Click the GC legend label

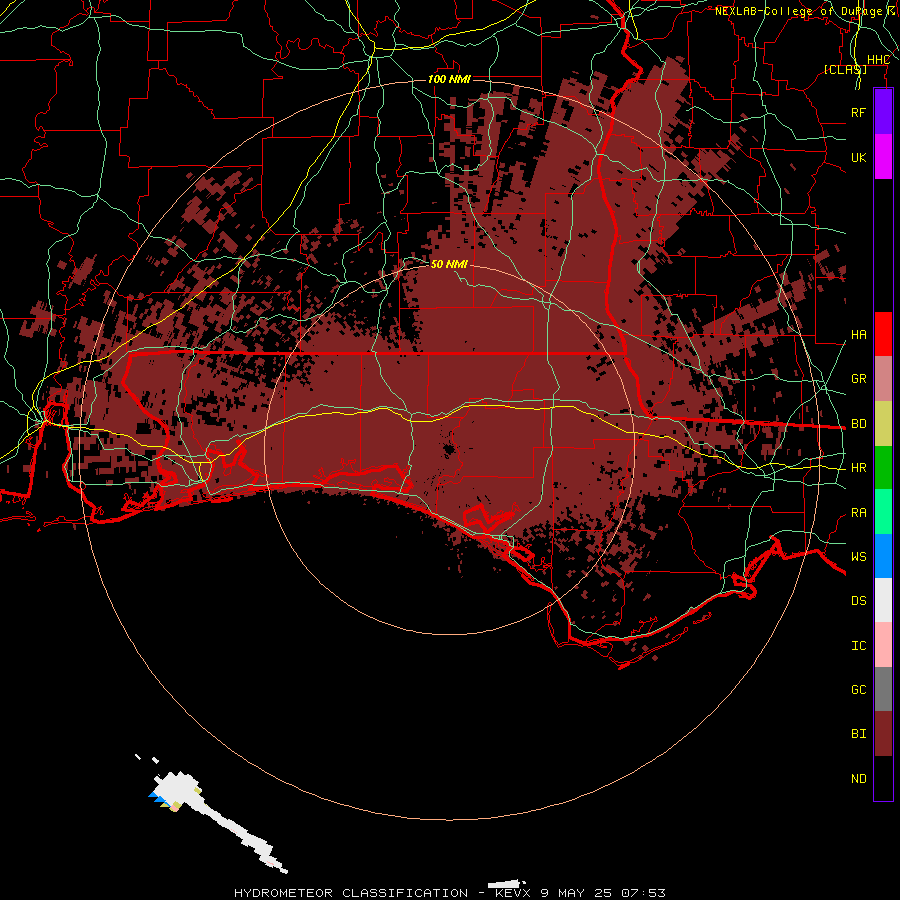click(x=859, y=690)
